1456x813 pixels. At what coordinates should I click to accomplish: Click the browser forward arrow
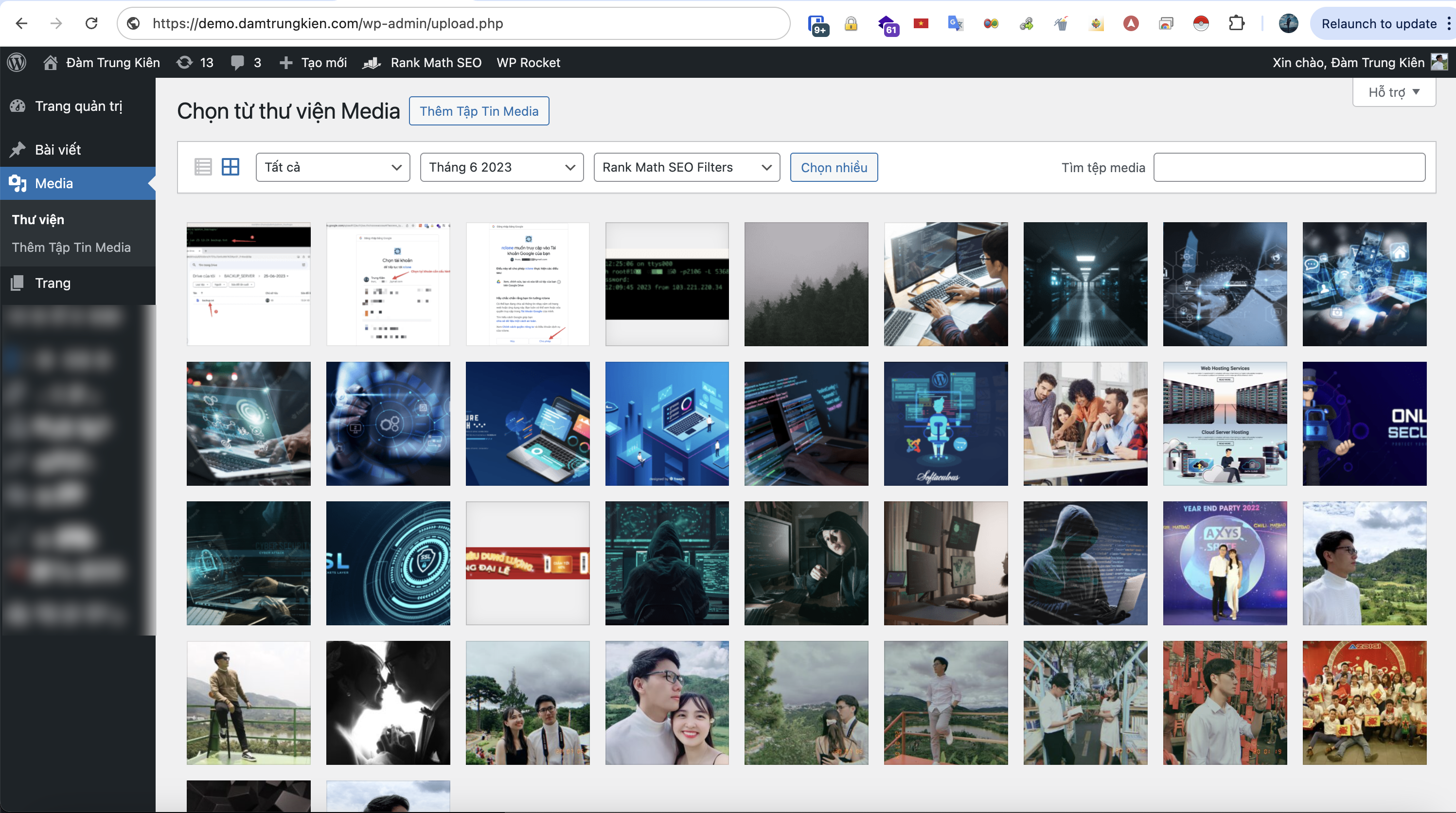(x=56, y=23)
